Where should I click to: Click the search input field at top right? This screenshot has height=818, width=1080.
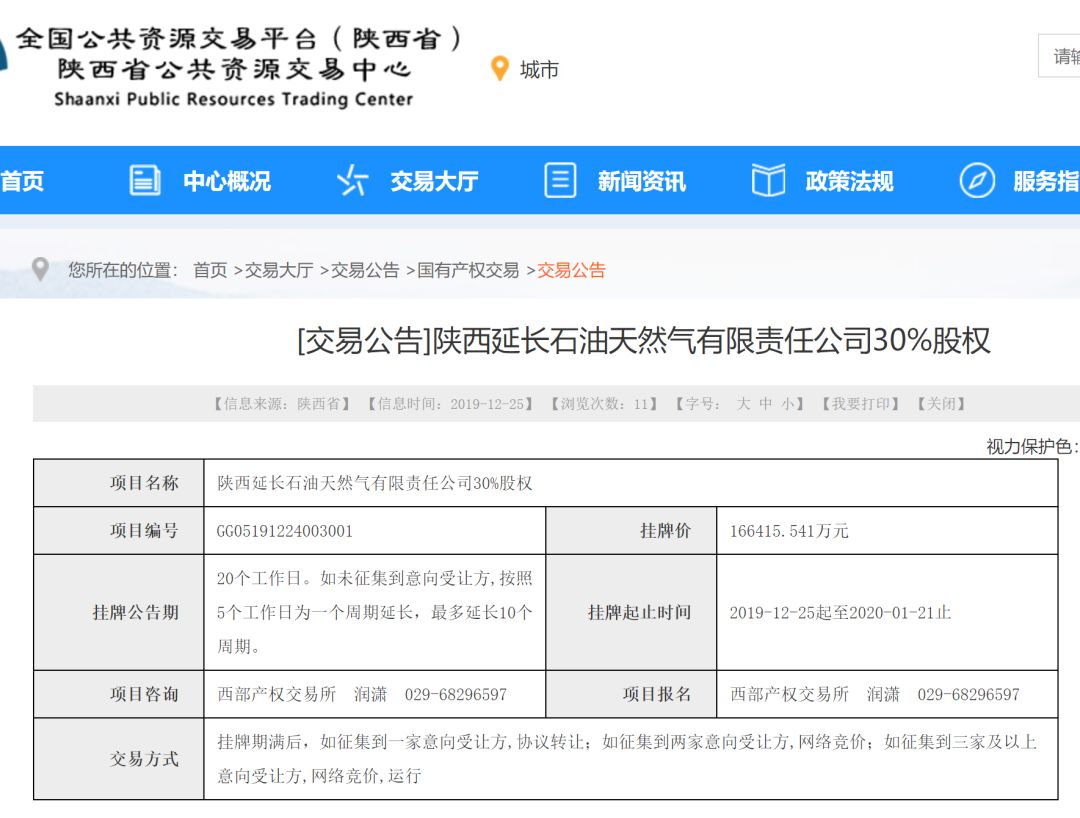[1059, 56]
